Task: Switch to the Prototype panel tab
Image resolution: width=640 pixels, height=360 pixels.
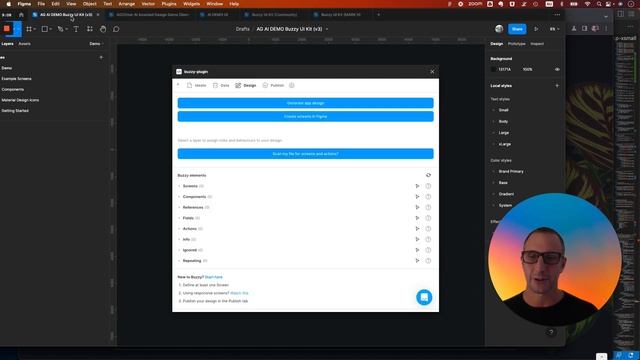Action: tap(516, 44)
